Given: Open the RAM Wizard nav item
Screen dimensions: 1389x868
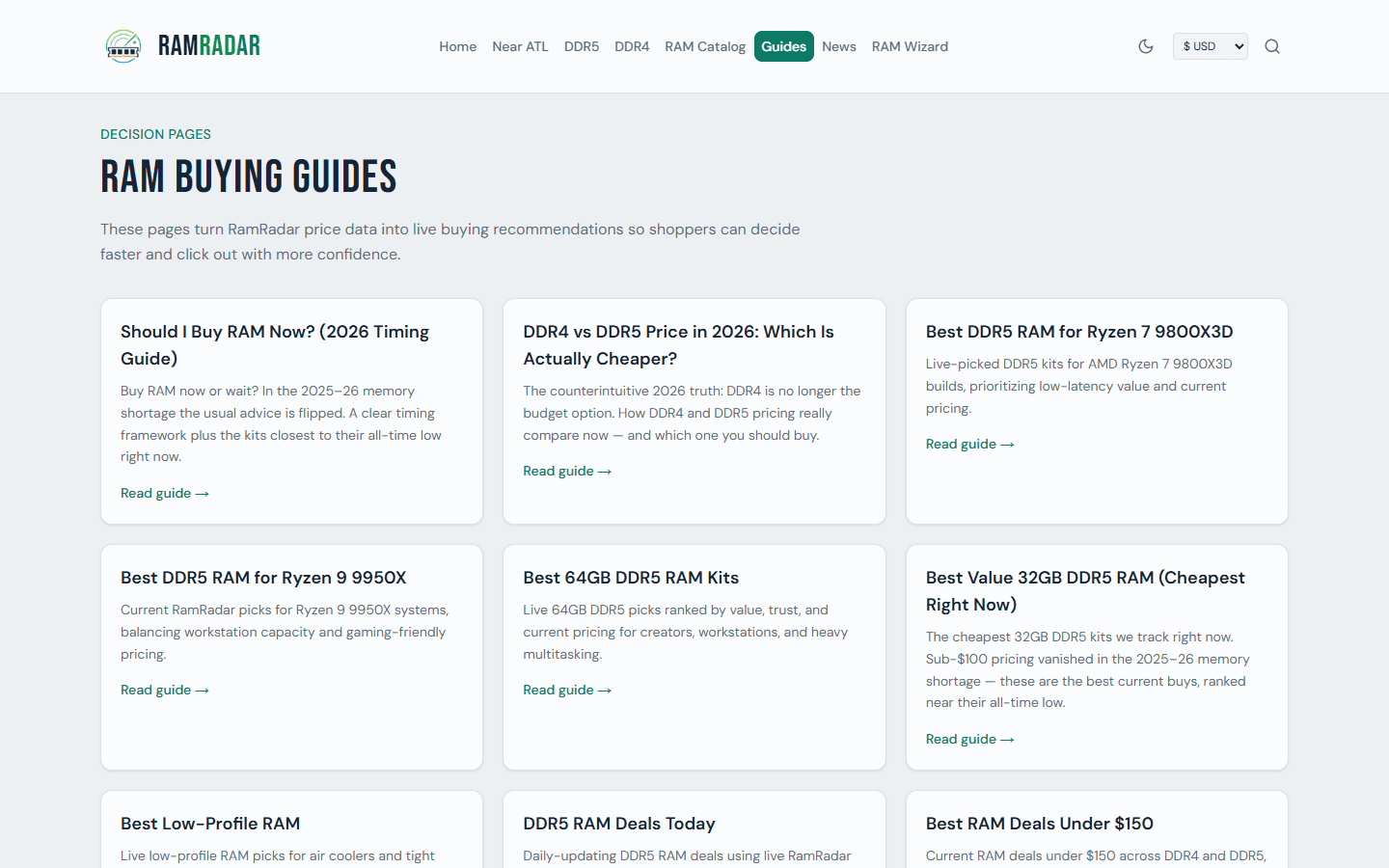Looking at the screenshot, I should (x=910, y=46).
